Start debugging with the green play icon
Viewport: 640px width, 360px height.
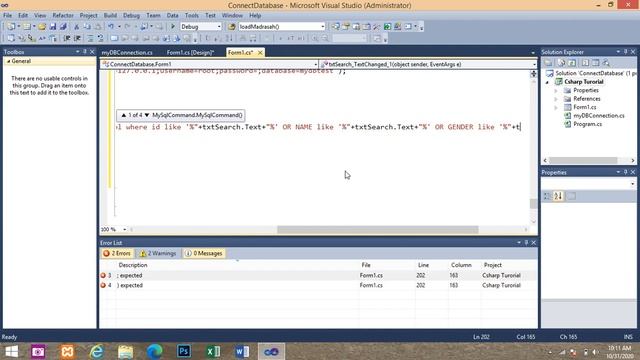click(173, 27)
